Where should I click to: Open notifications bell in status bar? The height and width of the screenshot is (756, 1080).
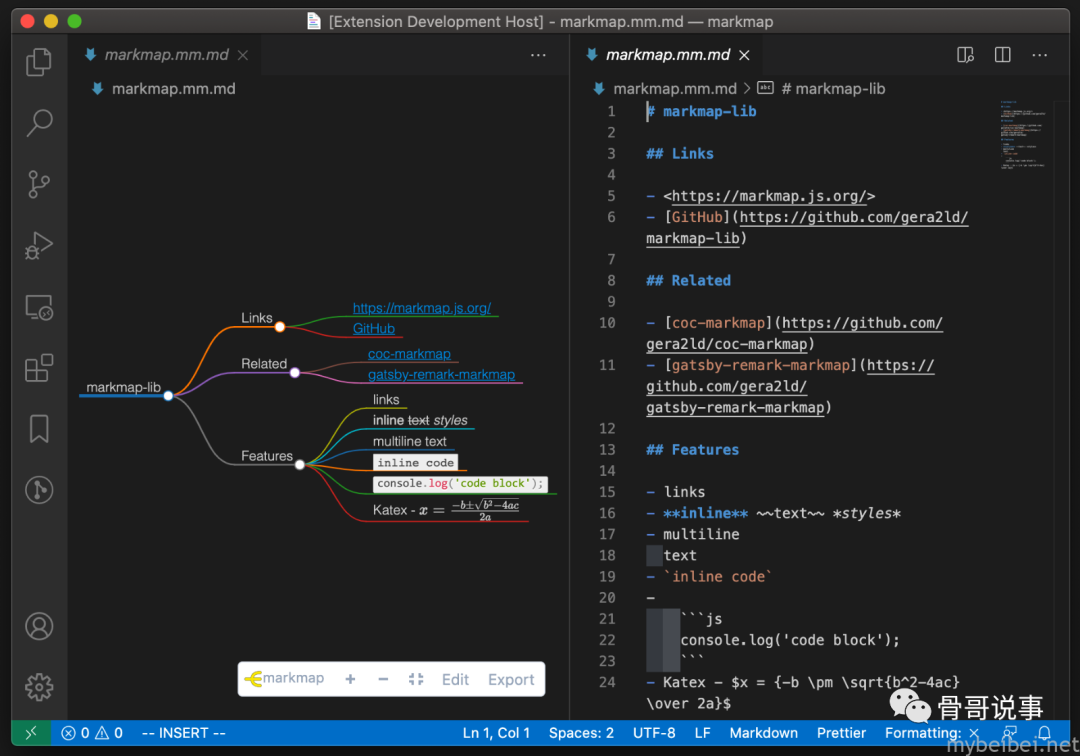[1045, 733]
